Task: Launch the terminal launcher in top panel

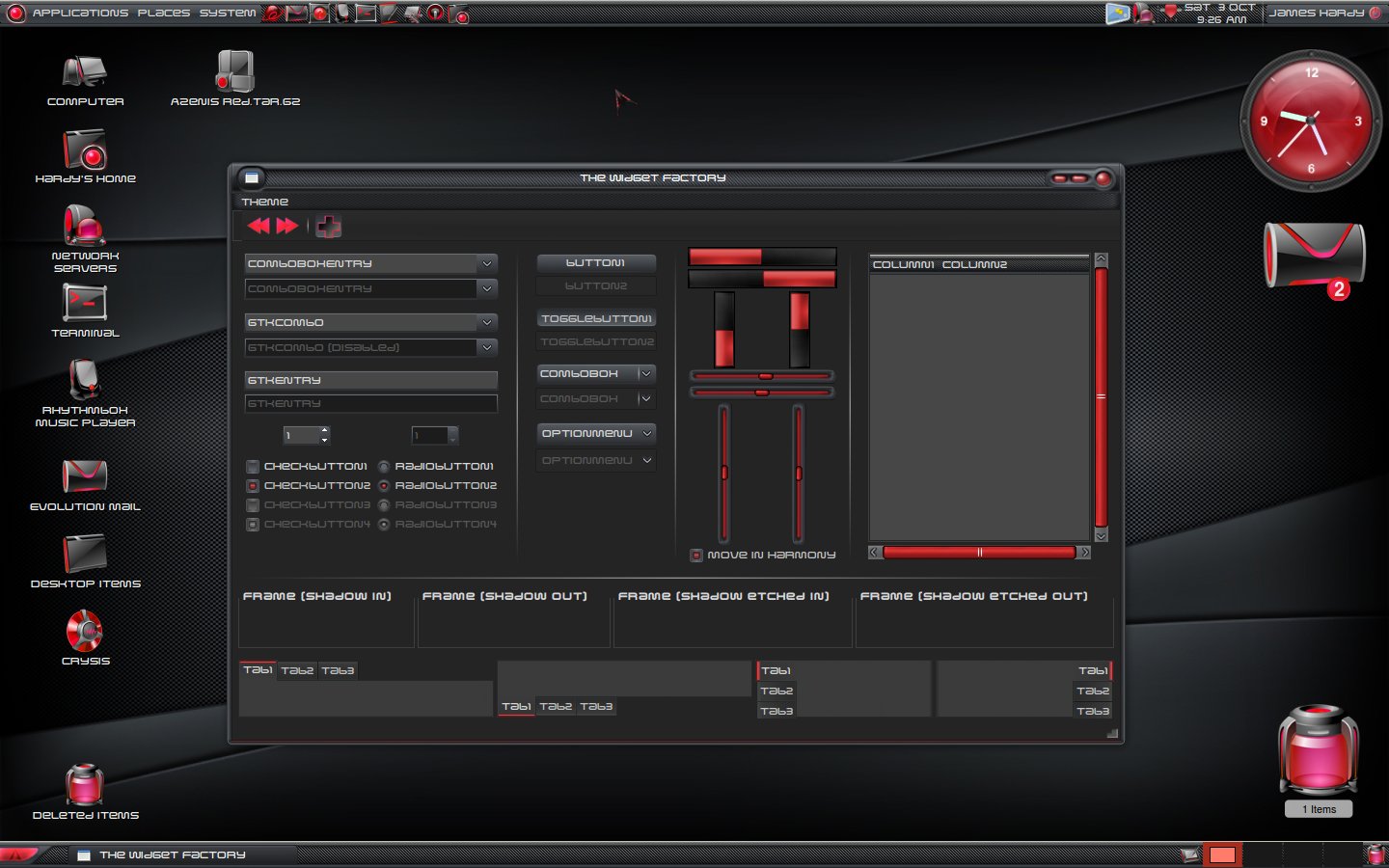Action: tap(366, 14)
